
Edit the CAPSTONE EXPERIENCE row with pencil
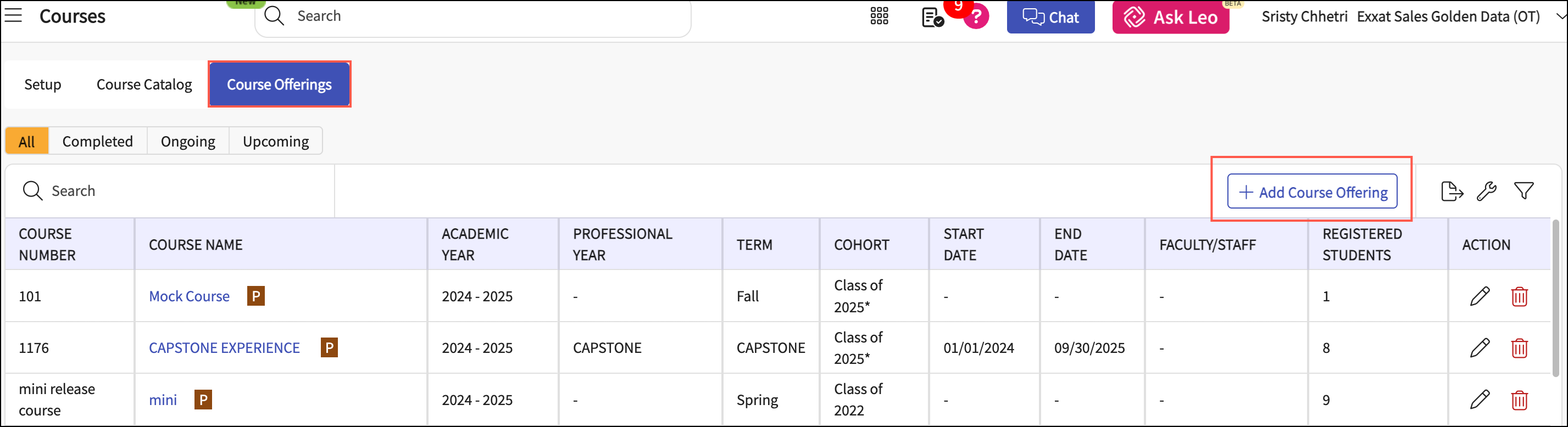click(x=1480, y=348)
